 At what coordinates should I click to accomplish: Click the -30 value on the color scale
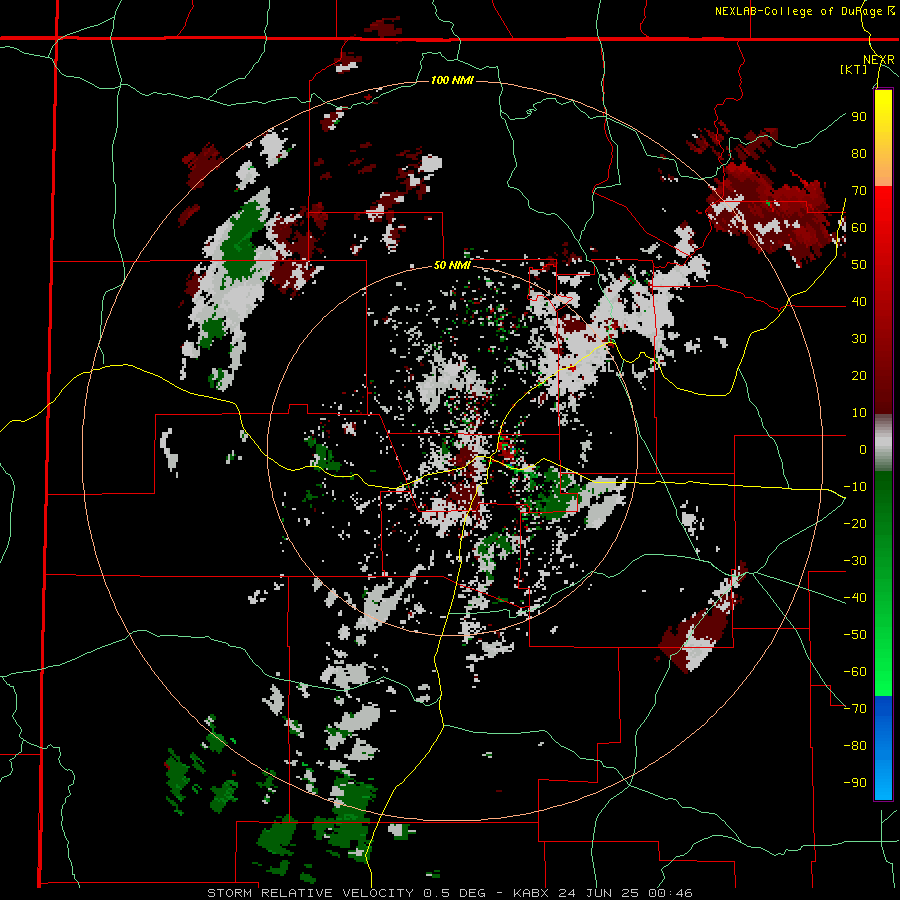point(855,561)
